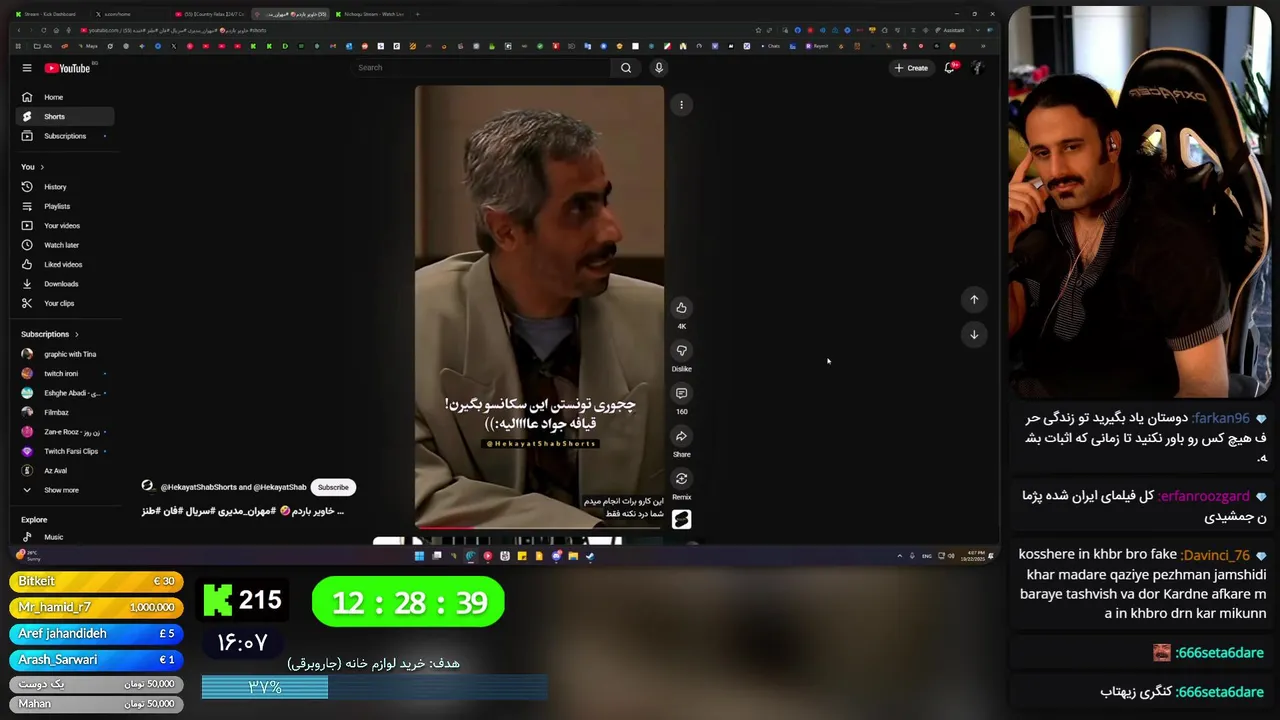Switch to Country Relax 24/7 tab
This screenshot has width=1280, height=720.
[x=210, y=14]
